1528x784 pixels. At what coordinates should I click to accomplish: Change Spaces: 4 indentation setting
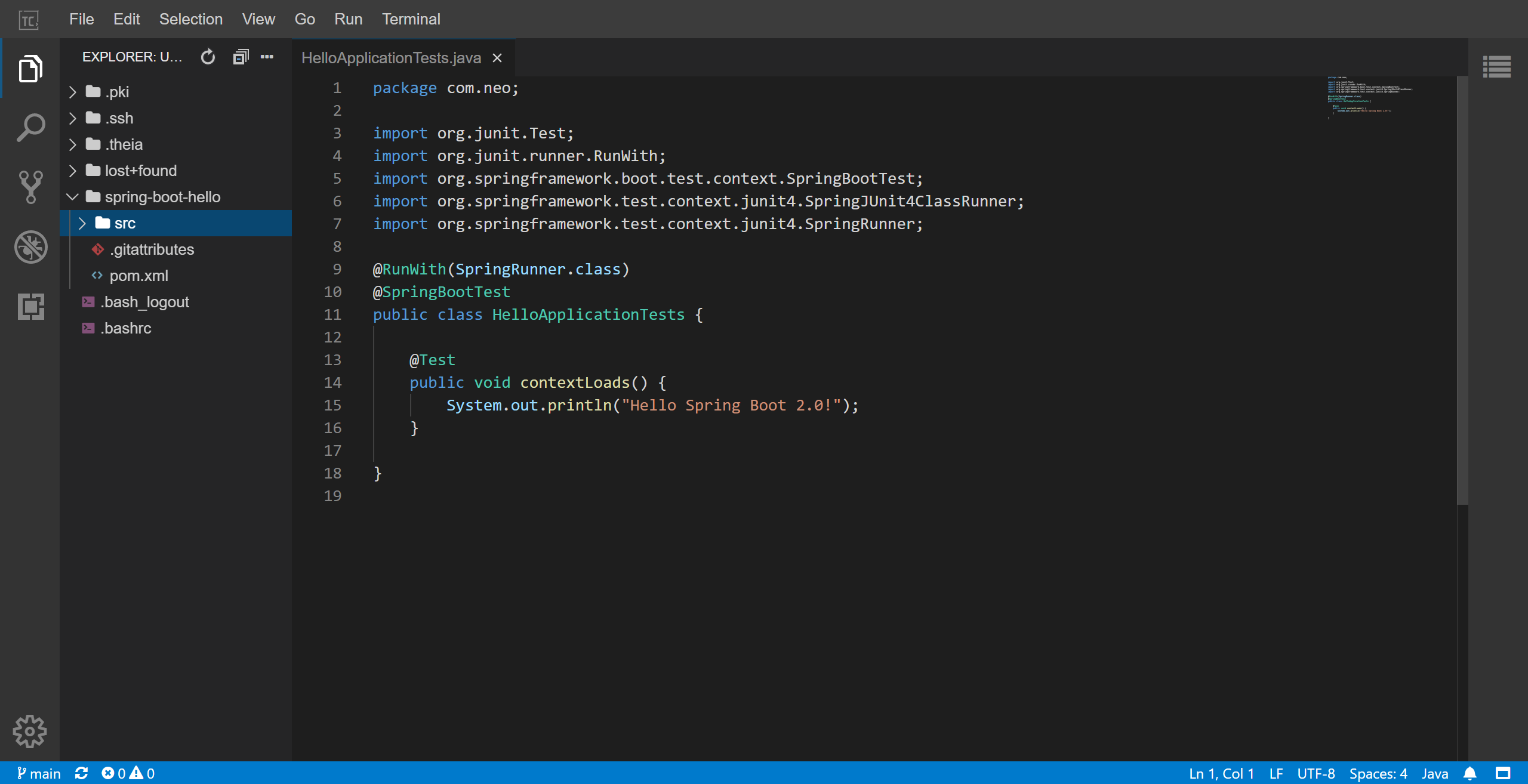(1378, 773)
